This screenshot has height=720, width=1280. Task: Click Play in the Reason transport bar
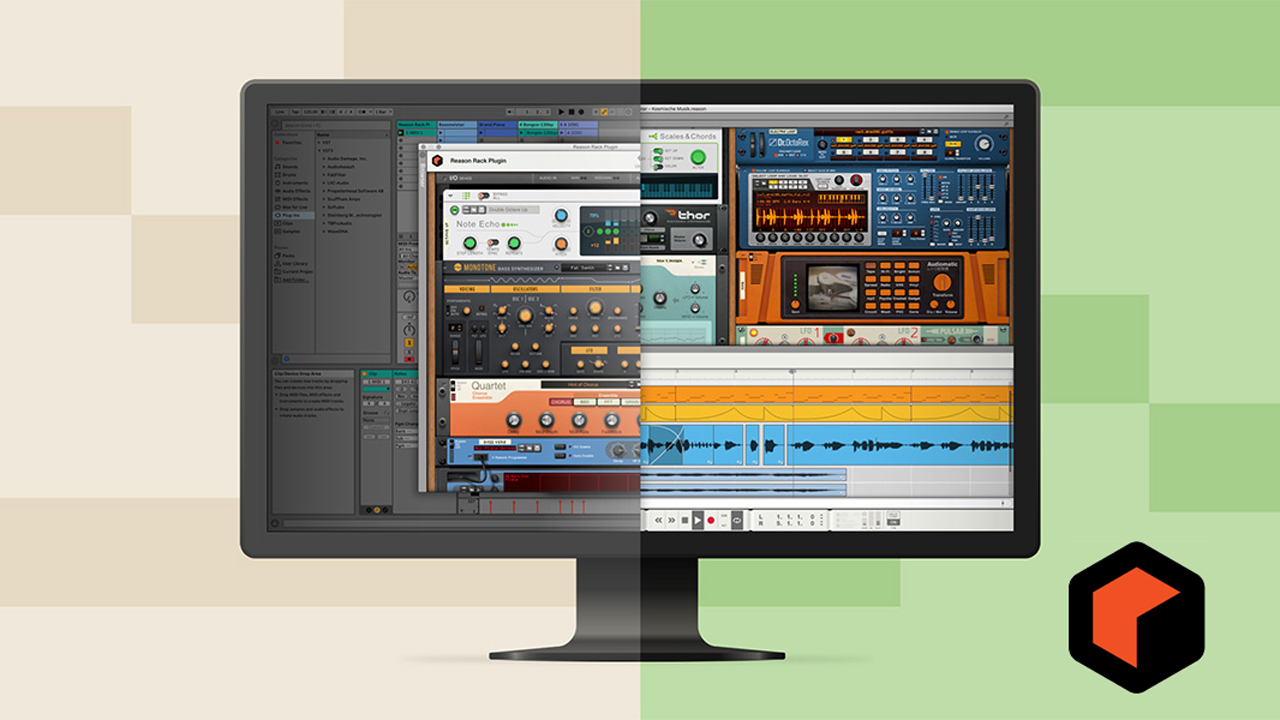pyautogui.click(x=698, y=520)
